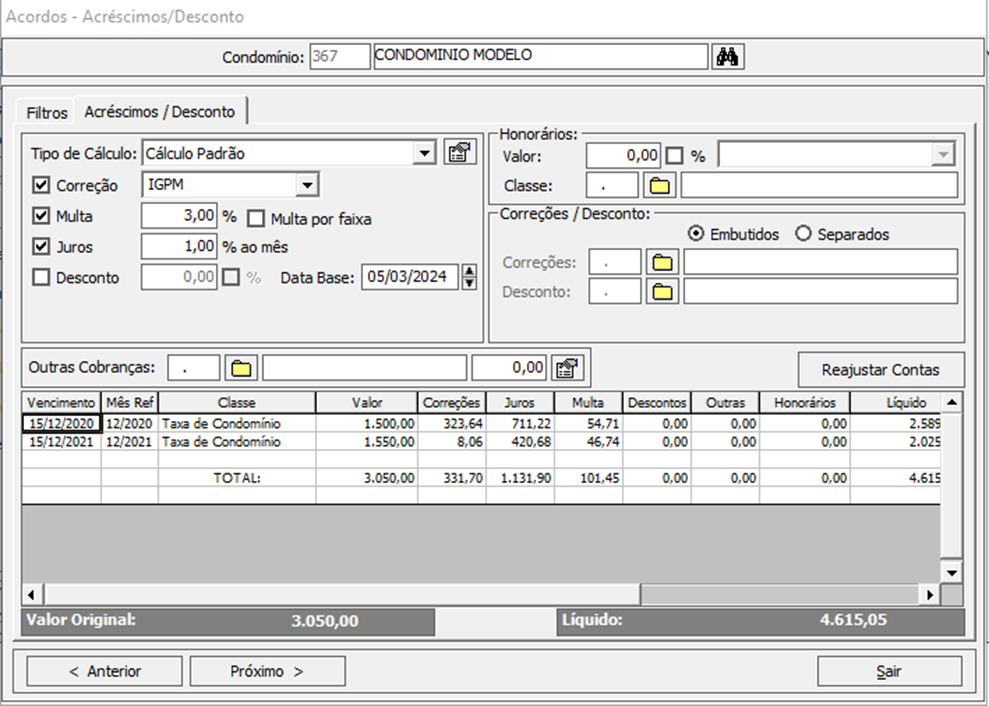
Task: Click Honorários column header
Action: pyautogui.click(x=804, y=403)
